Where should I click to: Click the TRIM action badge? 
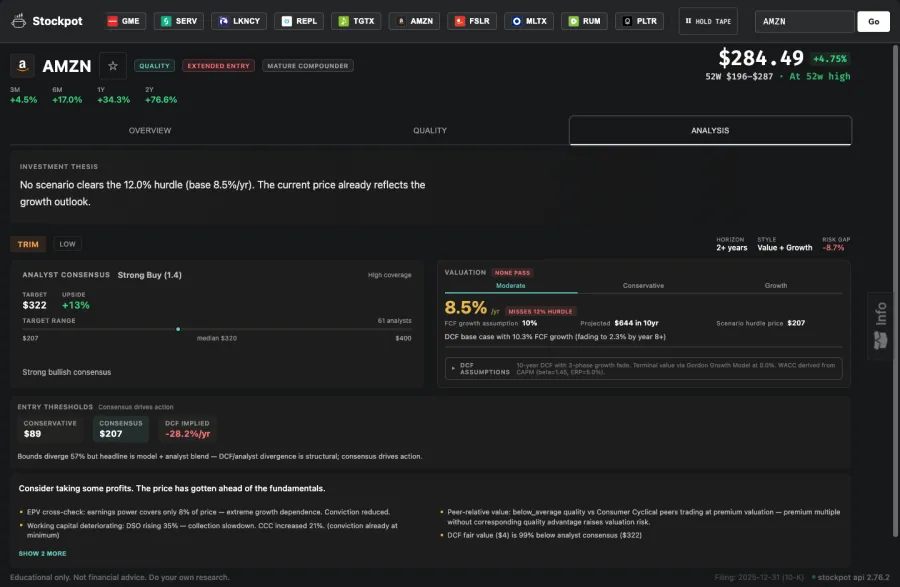pos(28,244)
